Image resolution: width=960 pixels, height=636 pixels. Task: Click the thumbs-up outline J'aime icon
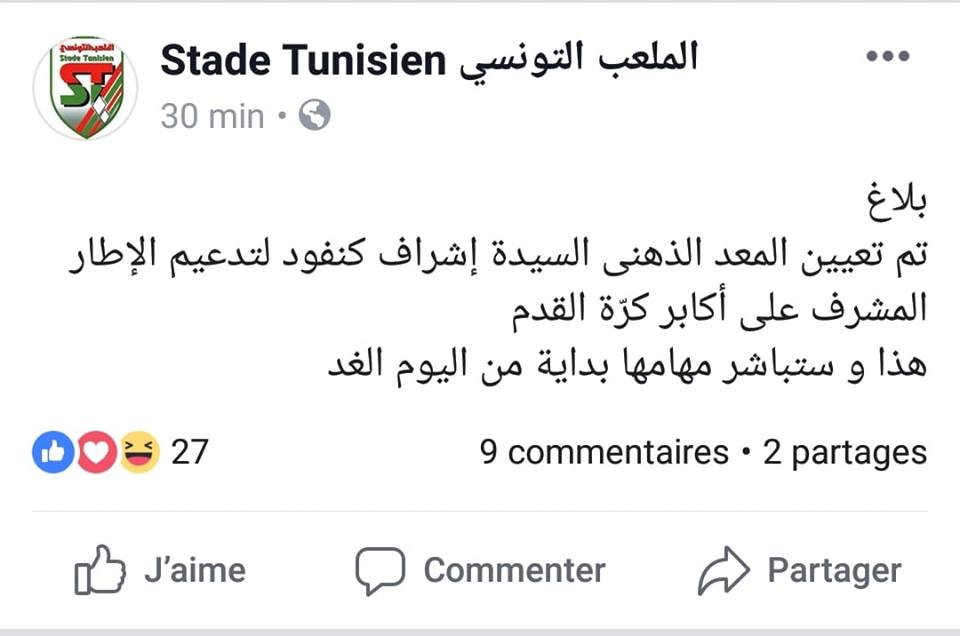pyautogui.click(x=100, y=569)
